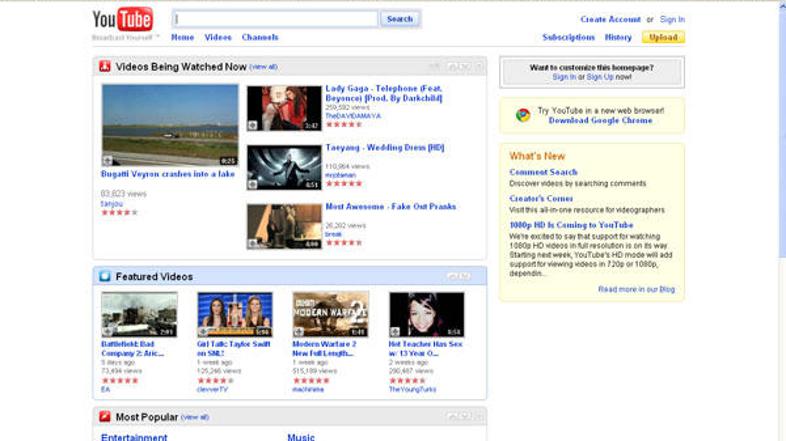This screenshot has height=441, width=786.
Task: Open the Videos tab
Action: (x=218, y=37)
